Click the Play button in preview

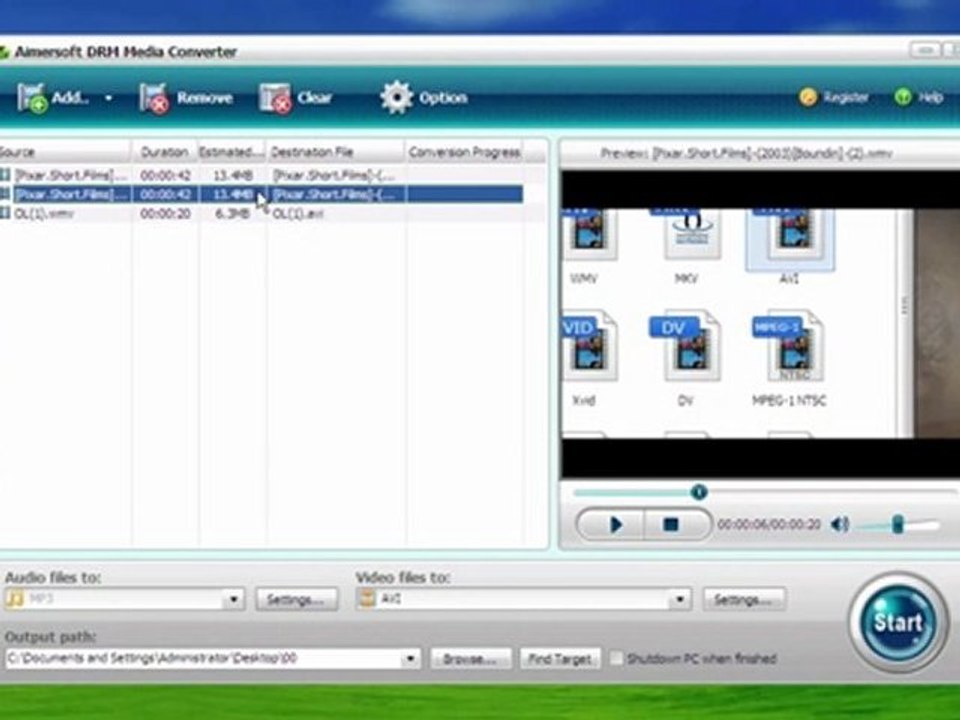click(x=615, y=525)
